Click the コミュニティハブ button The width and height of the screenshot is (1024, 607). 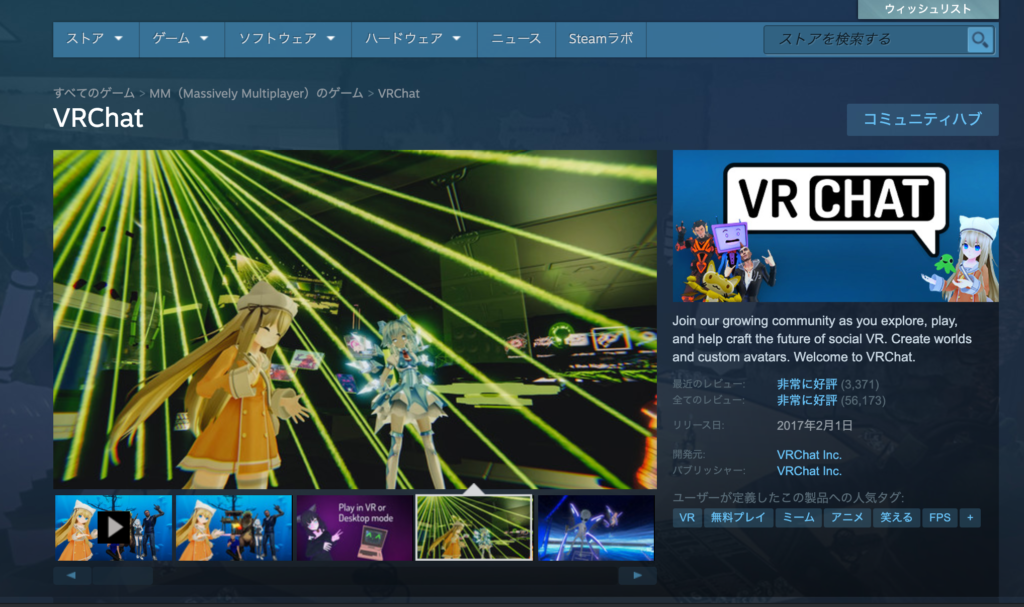(x=922, y=119)
